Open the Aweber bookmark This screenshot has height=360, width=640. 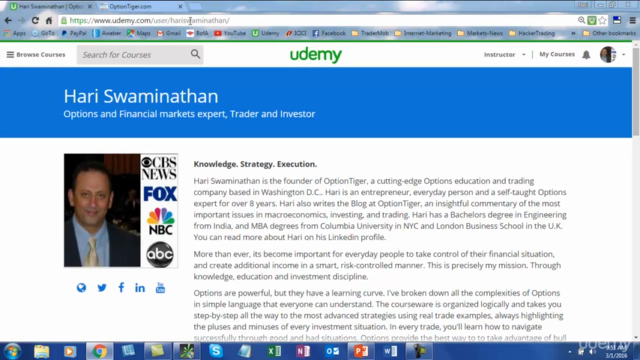107,33
